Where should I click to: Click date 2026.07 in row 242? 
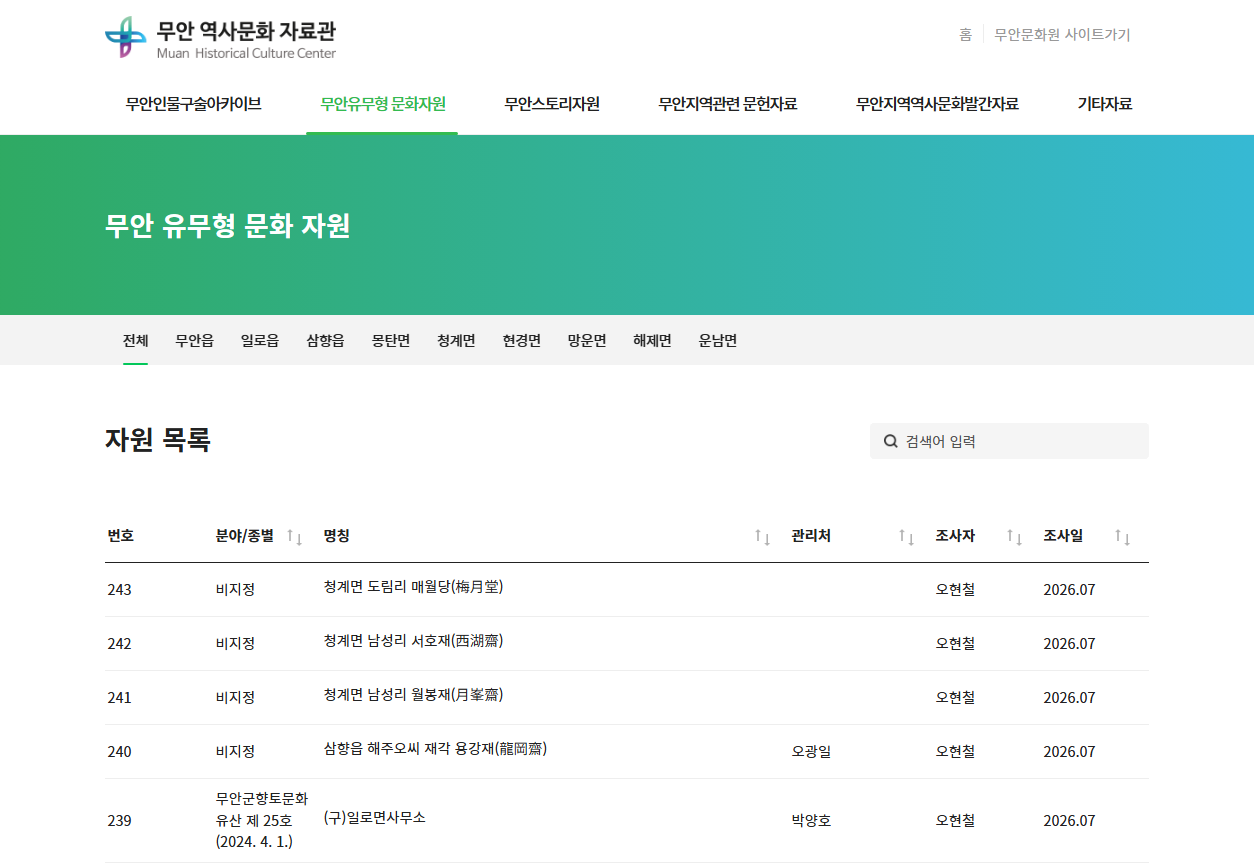(1069, 644)
